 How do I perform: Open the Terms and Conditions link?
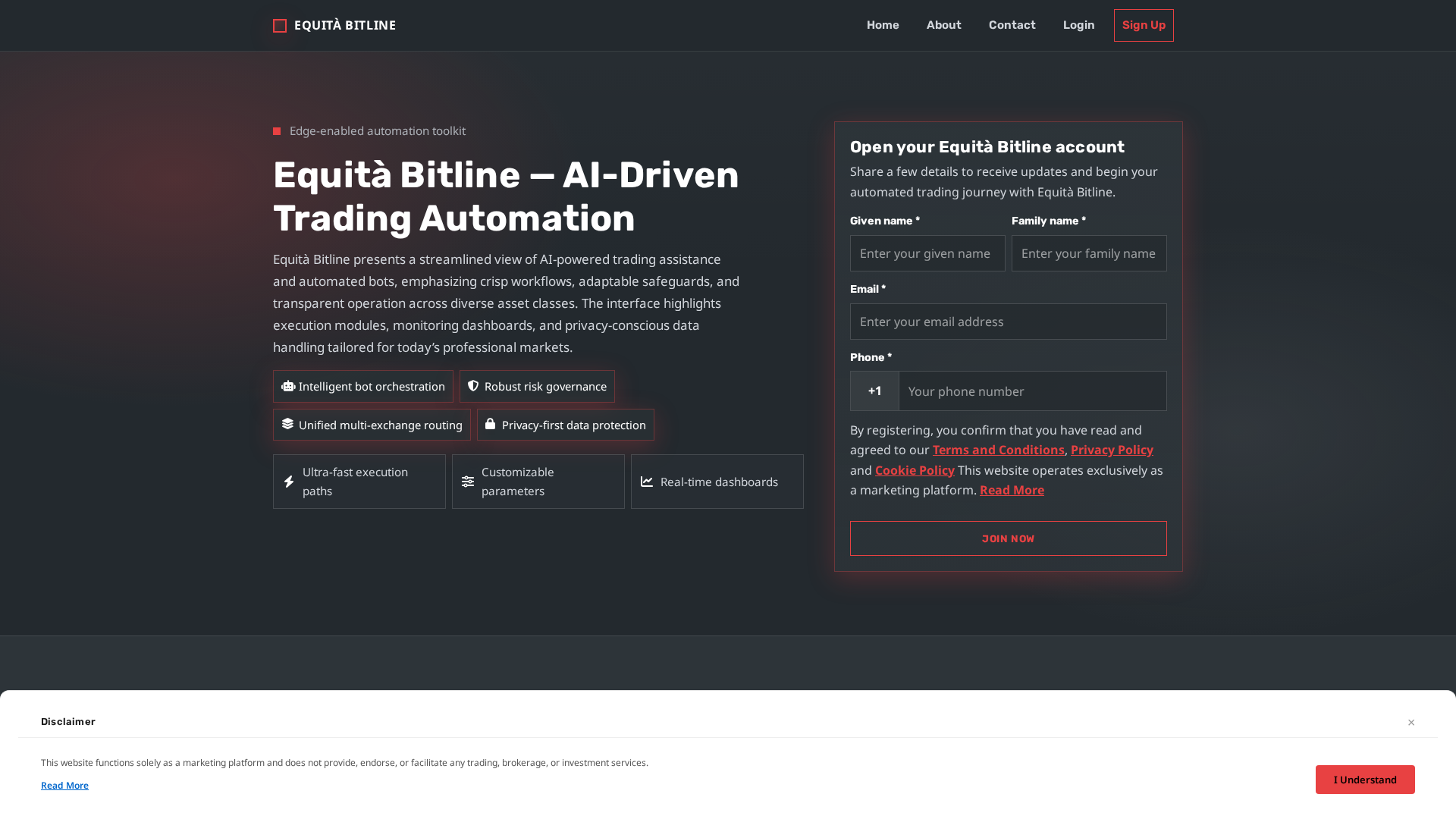click(998, 449)
